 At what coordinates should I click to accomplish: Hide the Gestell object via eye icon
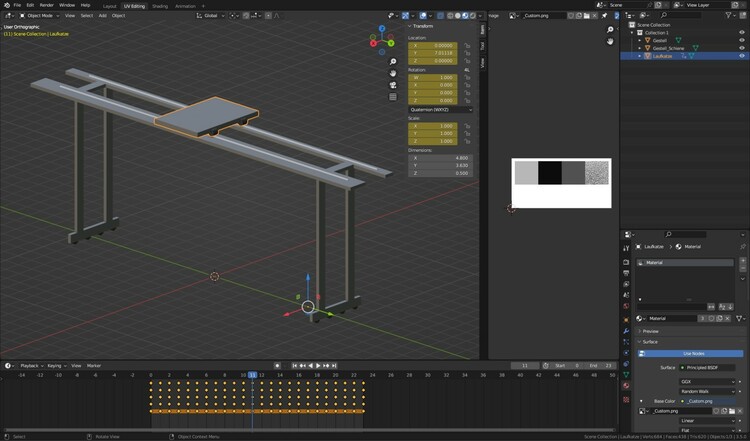741,40
